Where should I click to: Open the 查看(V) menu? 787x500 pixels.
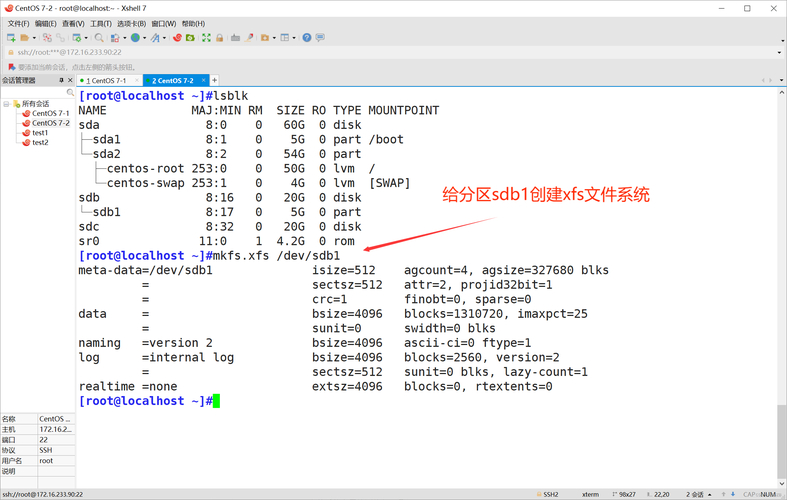tap(73, 24)
